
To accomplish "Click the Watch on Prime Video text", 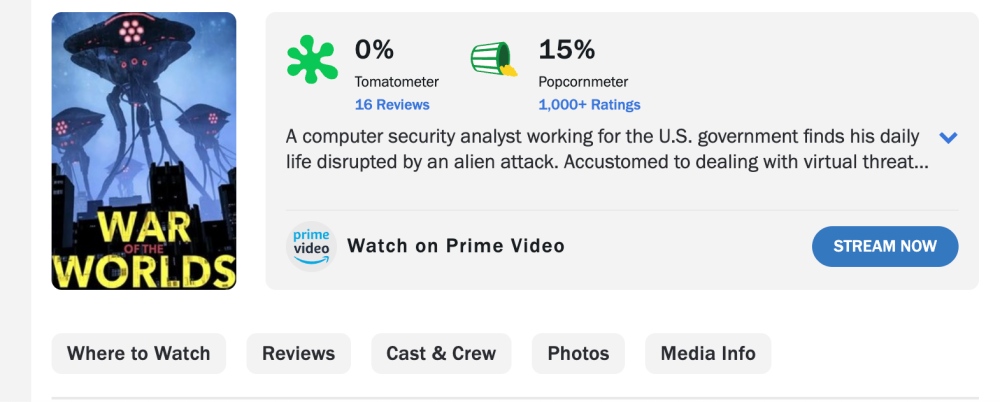I will tap(456, 246).
